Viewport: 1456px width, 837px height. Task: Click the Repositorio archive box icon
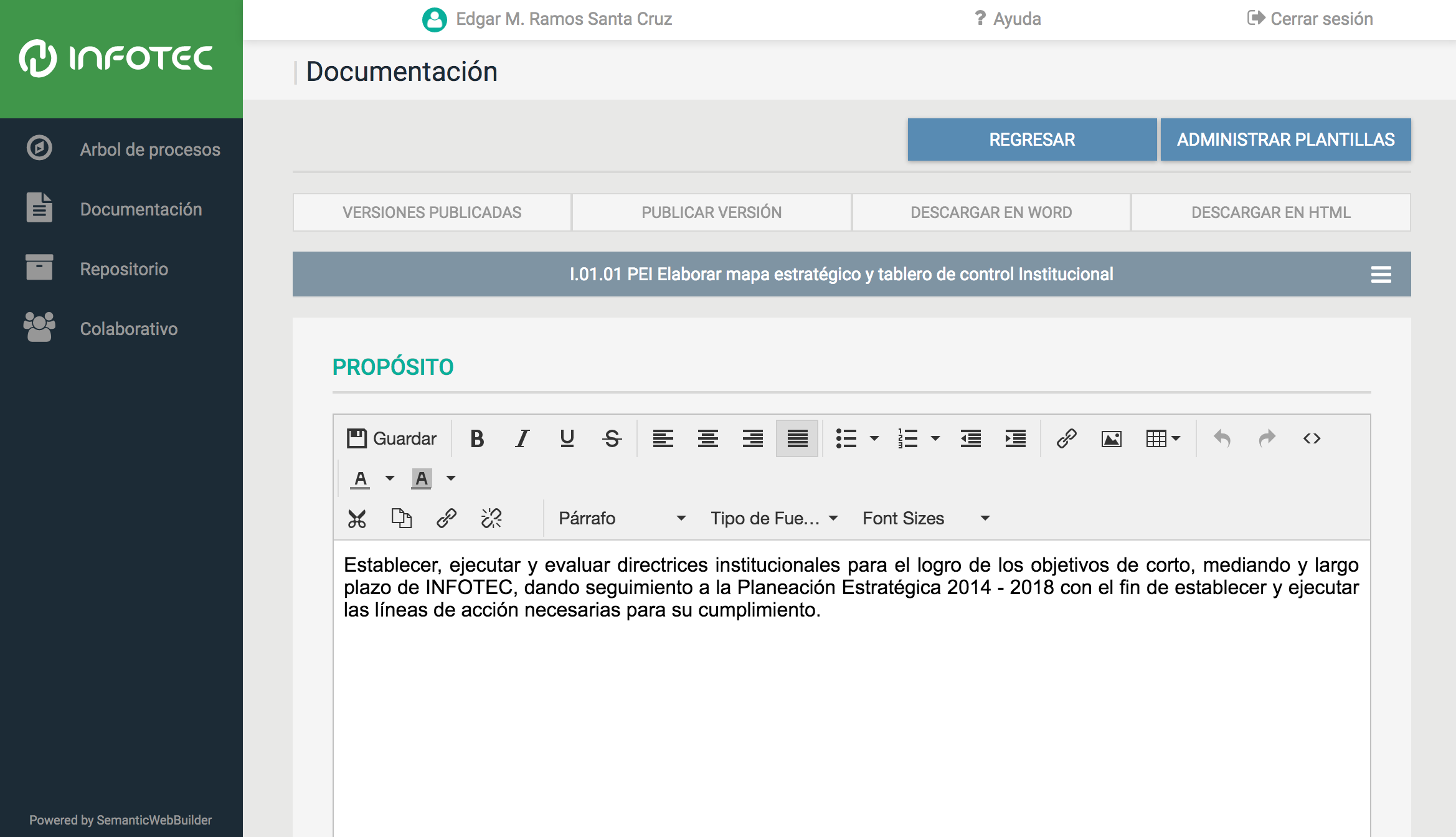tap(39, 267)
